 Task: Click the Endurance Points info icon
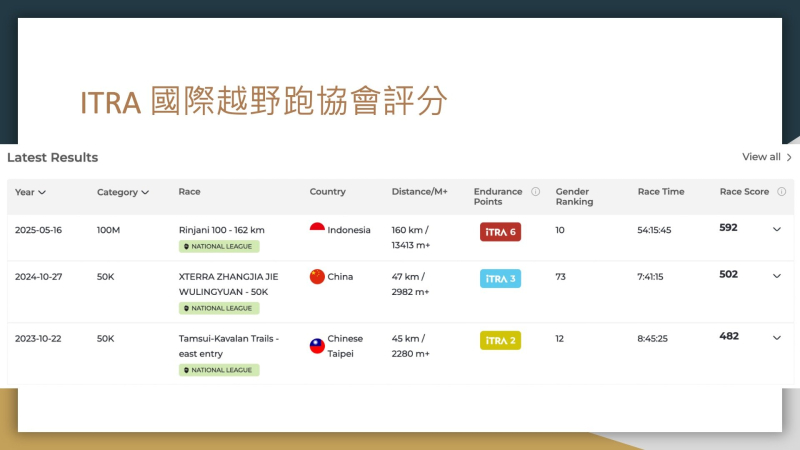click(535, 192)
